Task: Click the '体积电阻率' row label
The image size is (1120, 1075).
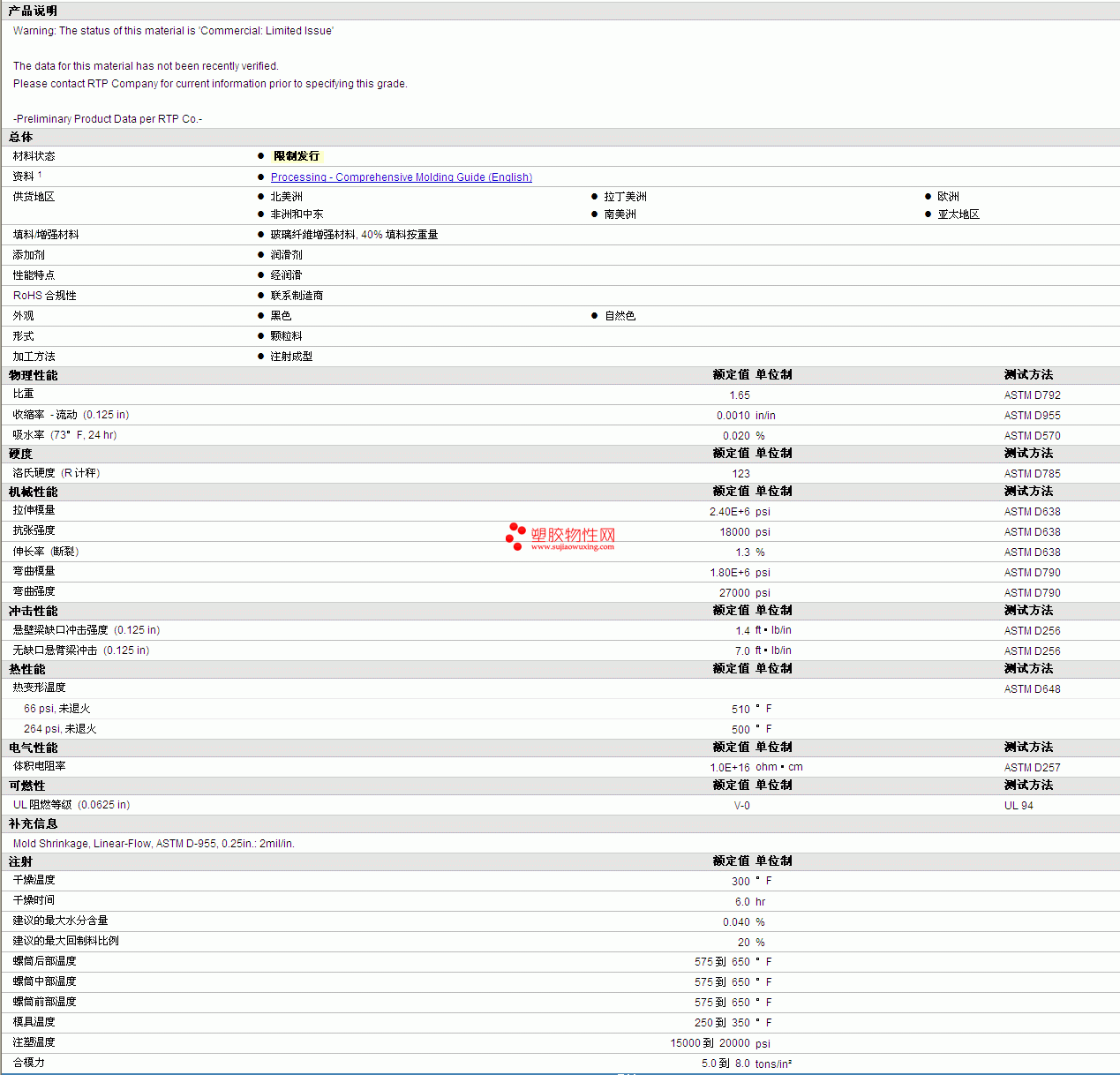Action: coord(39,766)
